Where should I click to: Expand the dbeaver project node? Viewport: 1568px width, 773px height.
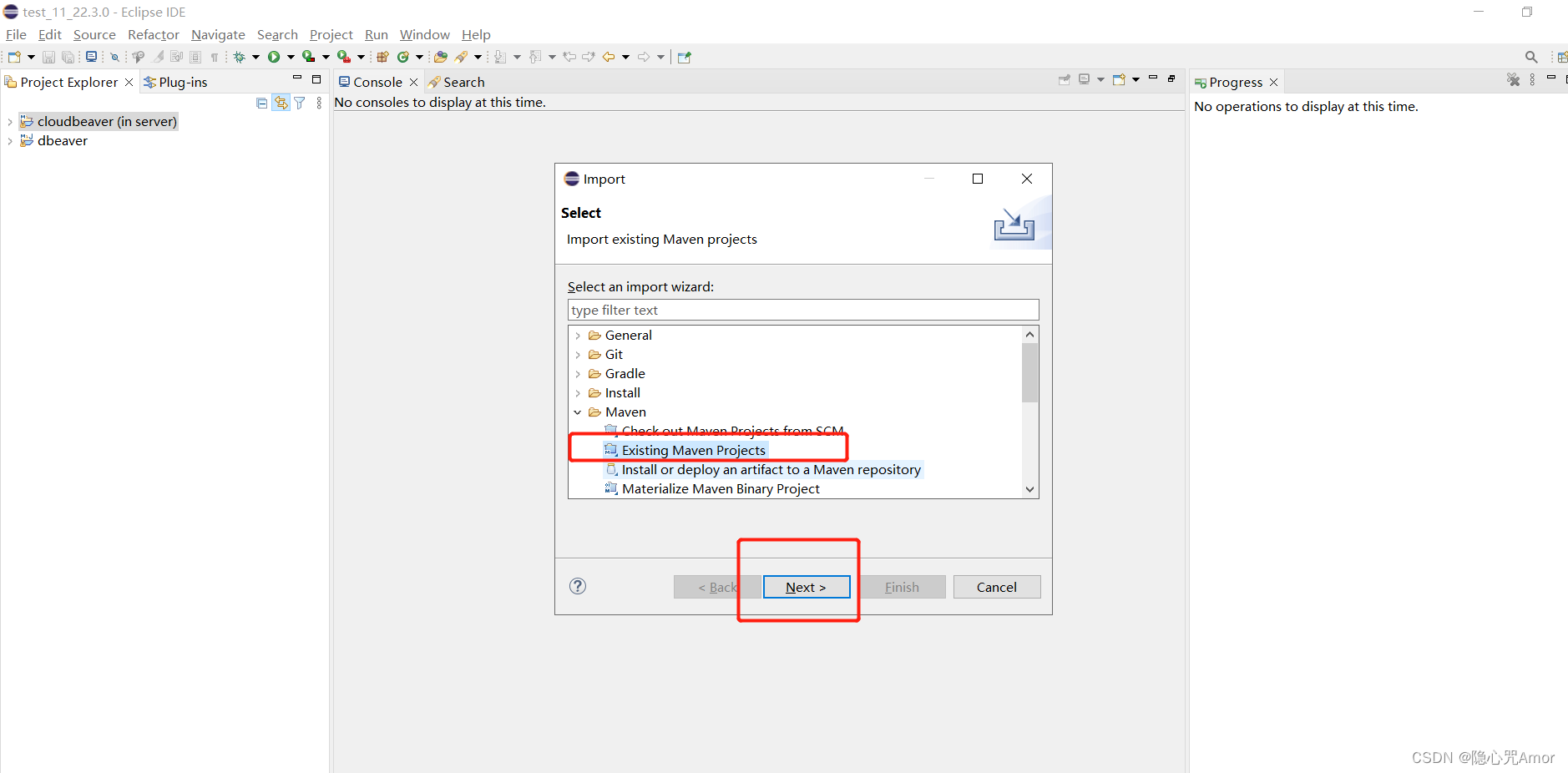pyautogui.click(x=10, y=141)
